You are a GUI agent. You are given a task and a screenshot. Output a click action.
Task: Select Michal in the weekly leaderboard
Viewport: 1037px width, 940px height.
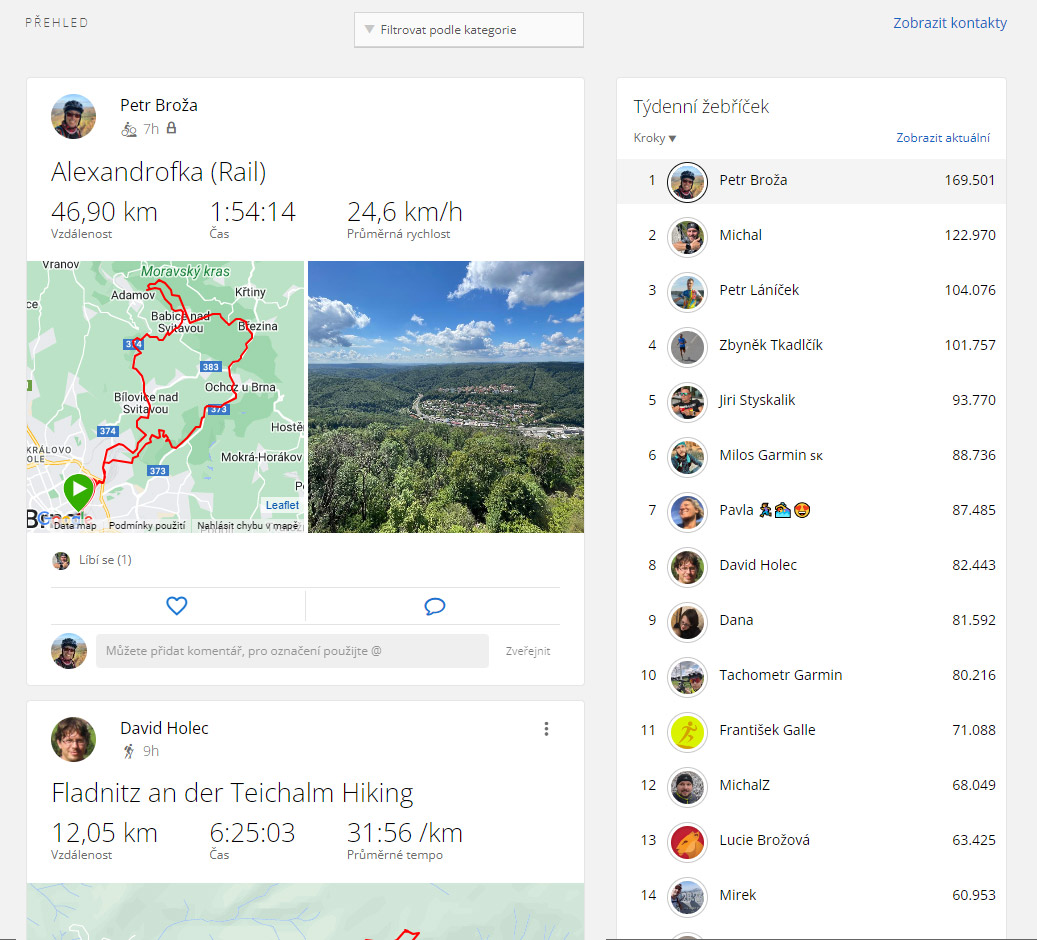[741, 235]
